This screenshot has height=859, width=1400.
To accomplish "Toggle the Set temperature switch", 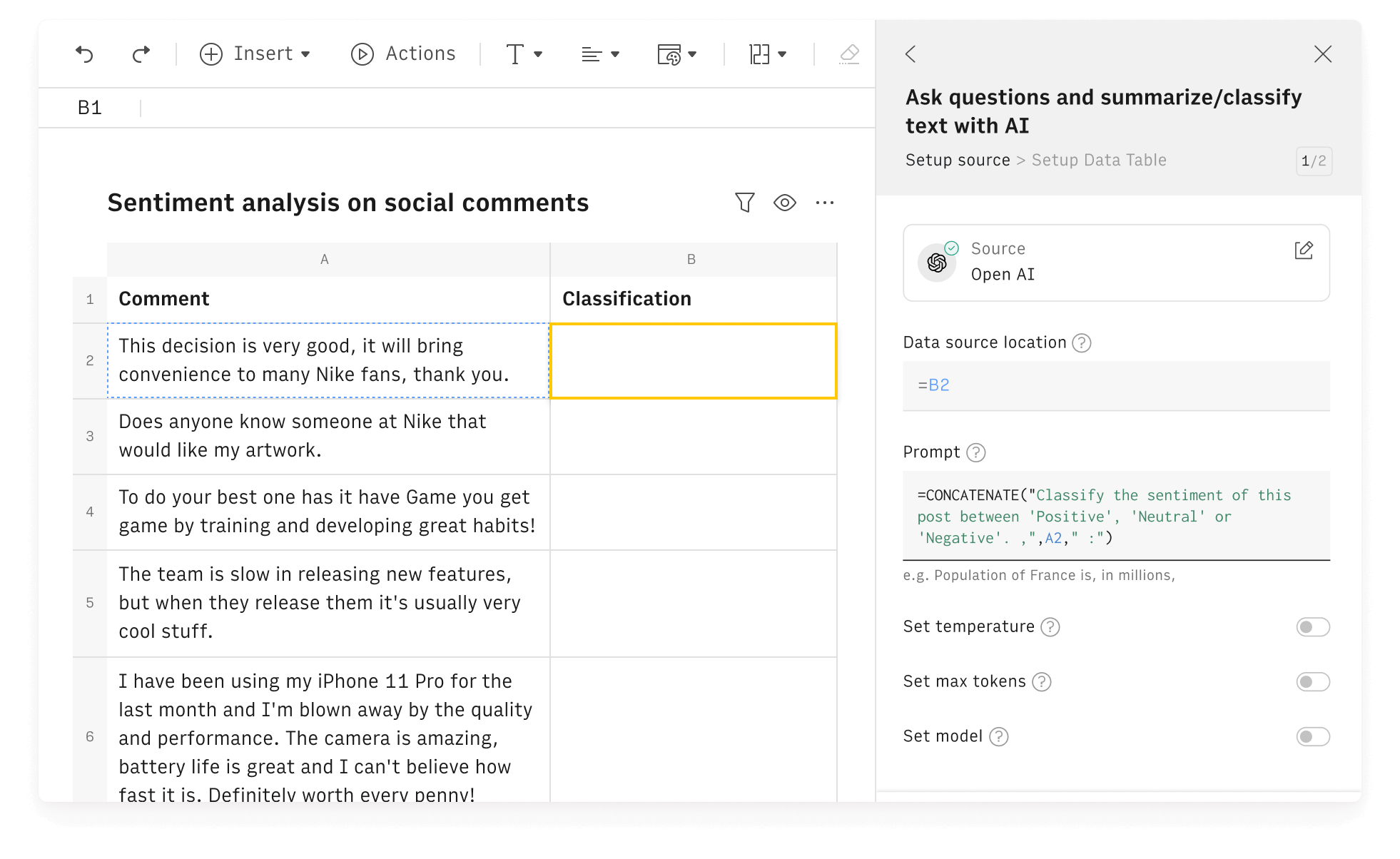I will [1312, 627].
